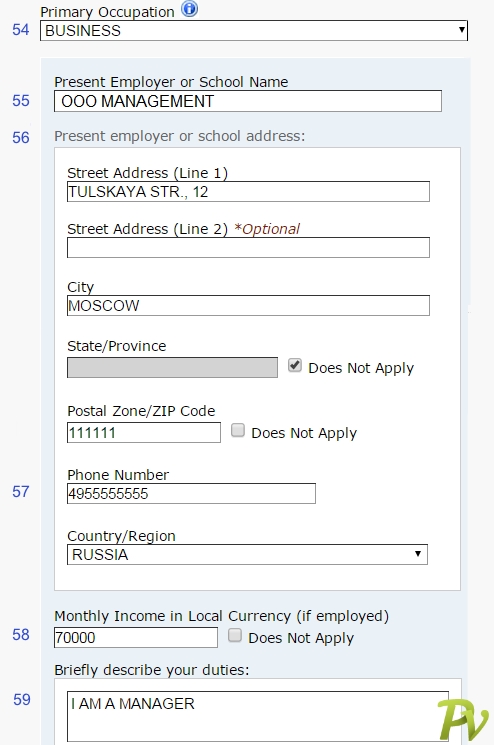Click the duties description text area
The height and width of the screenshot is (745, 494).
point(257,716)
